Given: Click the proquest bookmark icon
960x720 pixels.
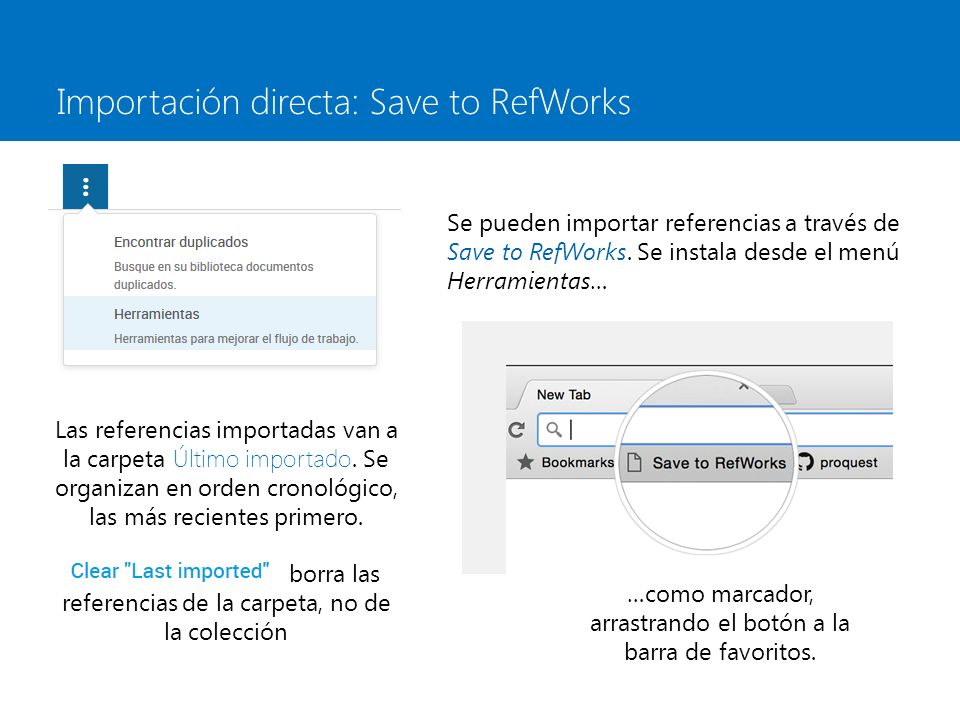Looking at the screenshot, I should tap(806, 462).
